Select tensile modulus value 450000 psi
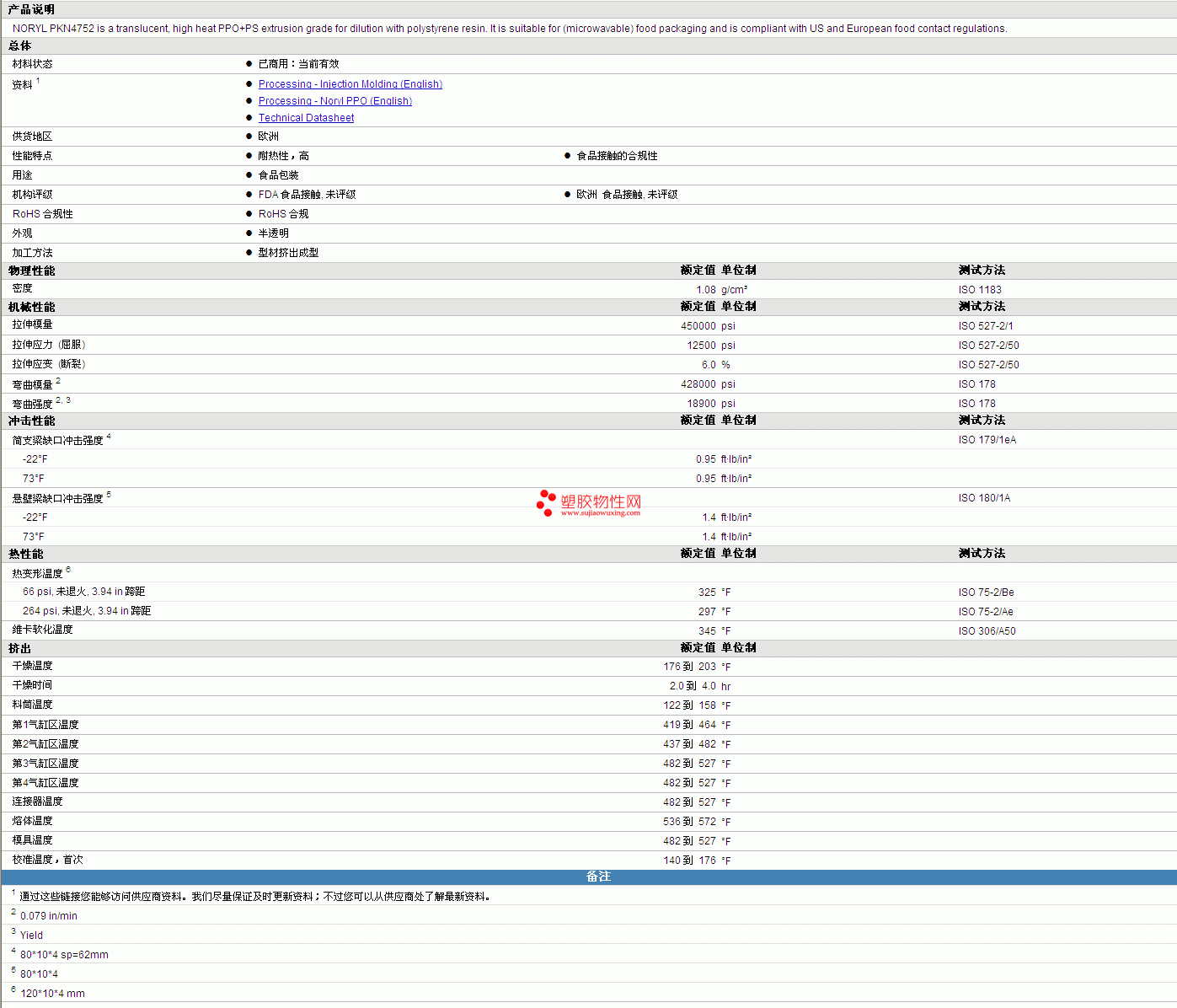This screenshot has height=1008, width=1177. pos(708,326)
